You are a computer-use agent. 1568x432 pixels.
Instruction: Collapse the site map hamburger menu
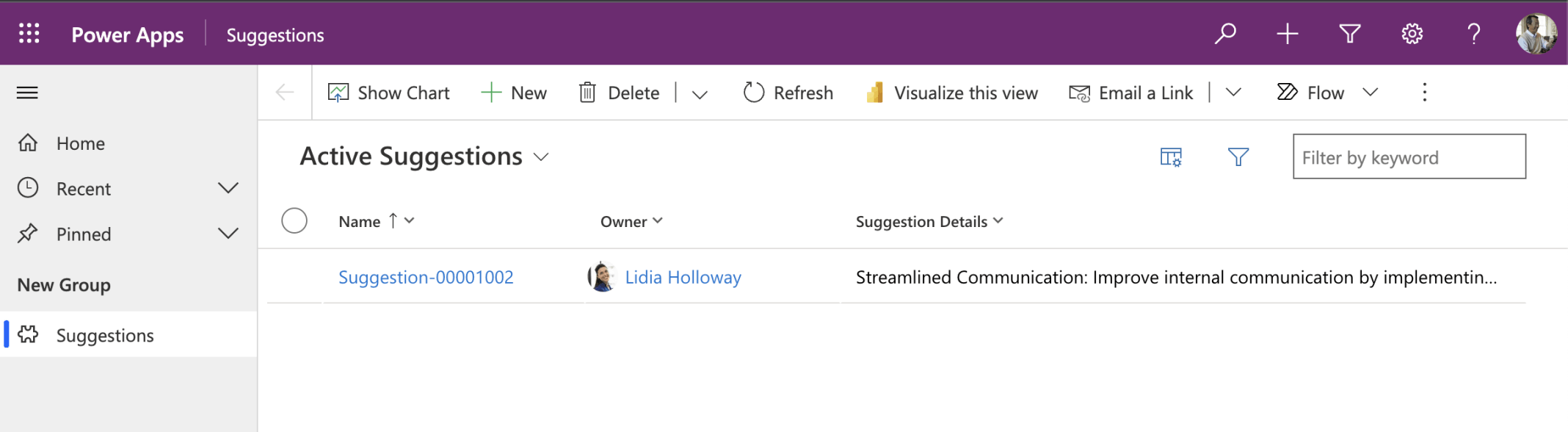tap(27, 93)
